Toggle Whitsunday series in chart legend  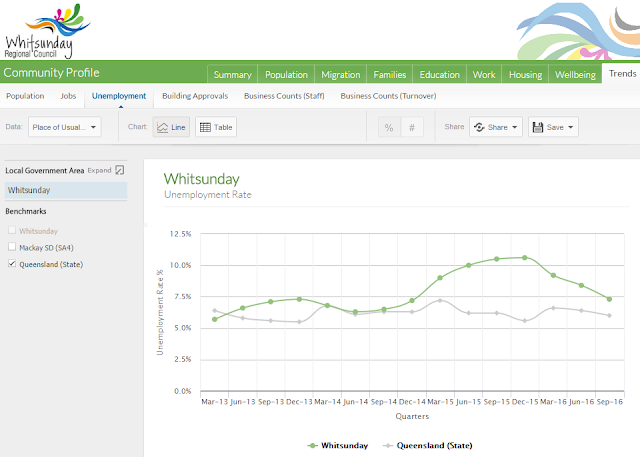click(x=338, y=445)
